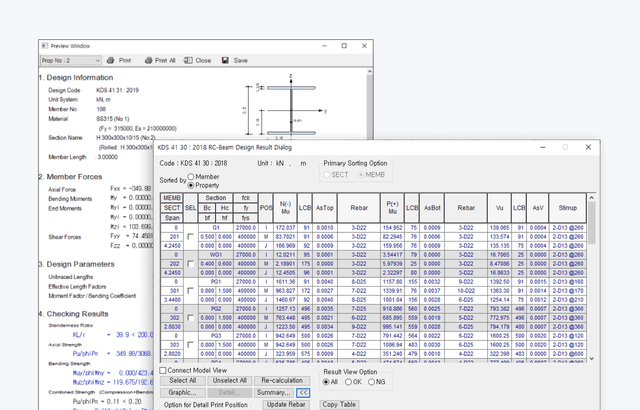Screen dimensions: 640x410
Task: Select the Member sort radio button
Action: click(191, 177)
